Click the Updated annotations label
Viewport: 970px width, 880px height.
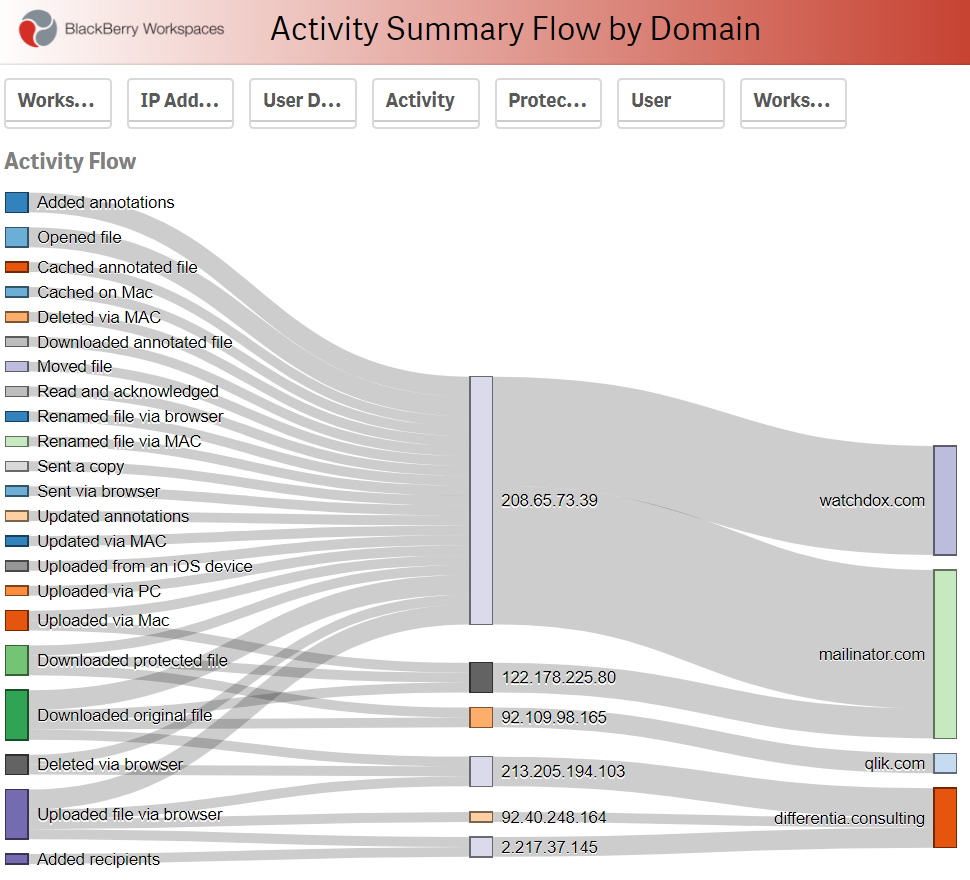pyautogui.click(x=113, y=516)
